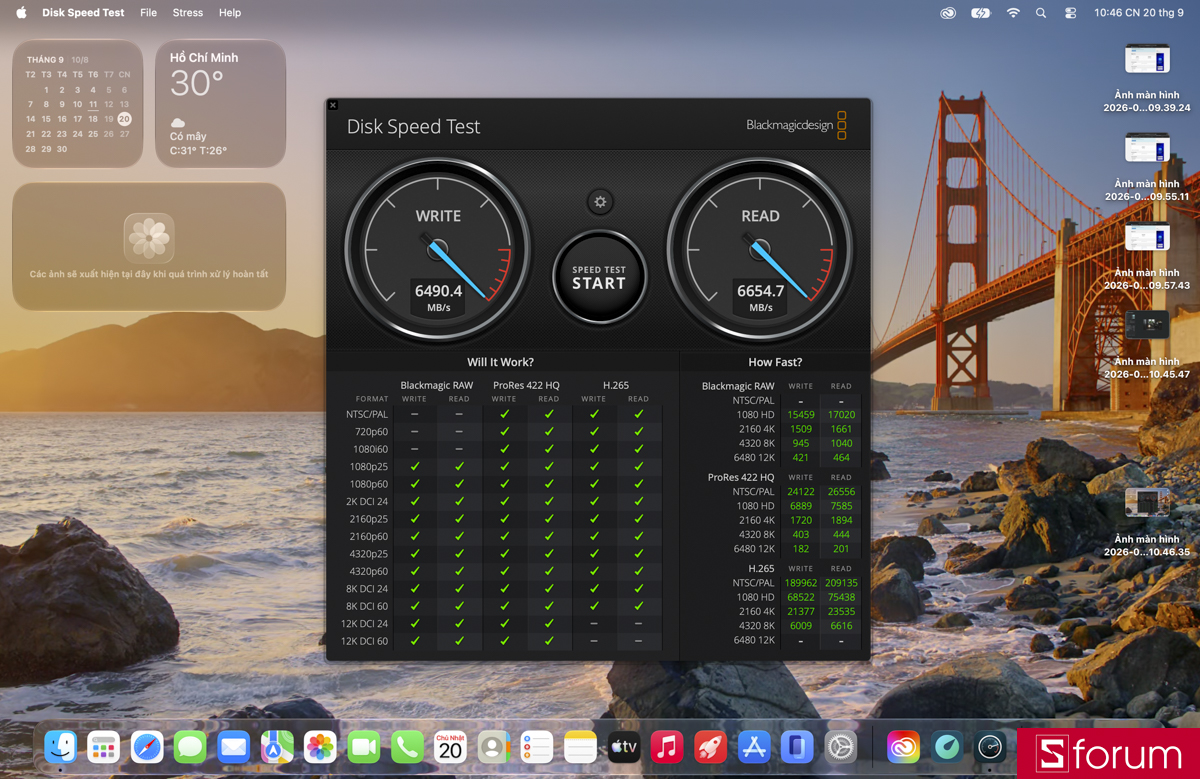Screen dimensions: 1200x779
Task: Open the Disk Speed Test settings gear
Action: (600, 202)
